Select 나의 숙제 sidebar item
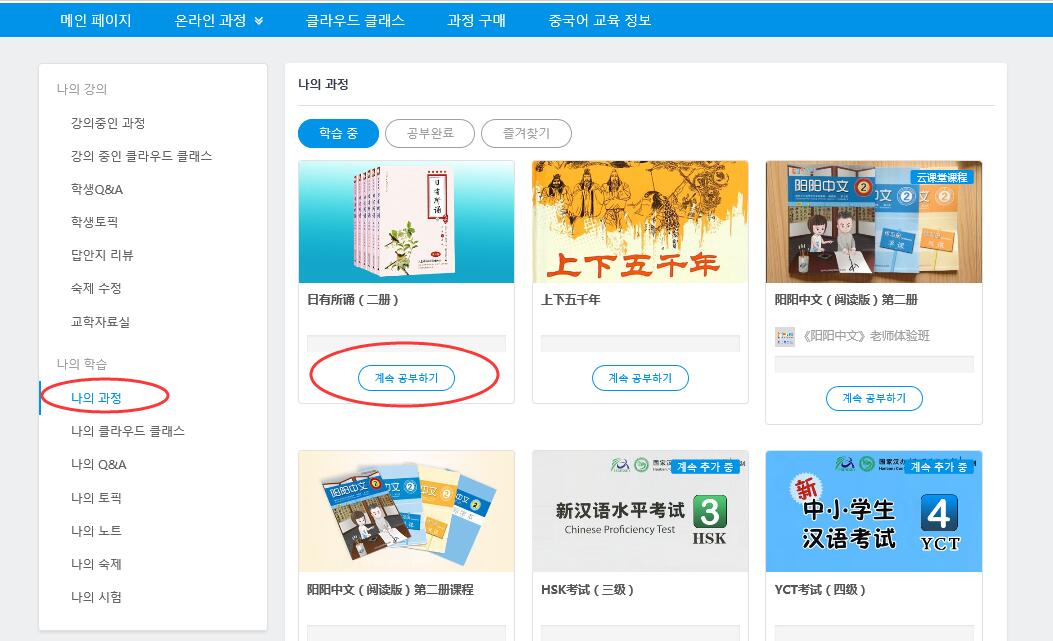This screenshot has width=1053, height=641. [96, 564]
